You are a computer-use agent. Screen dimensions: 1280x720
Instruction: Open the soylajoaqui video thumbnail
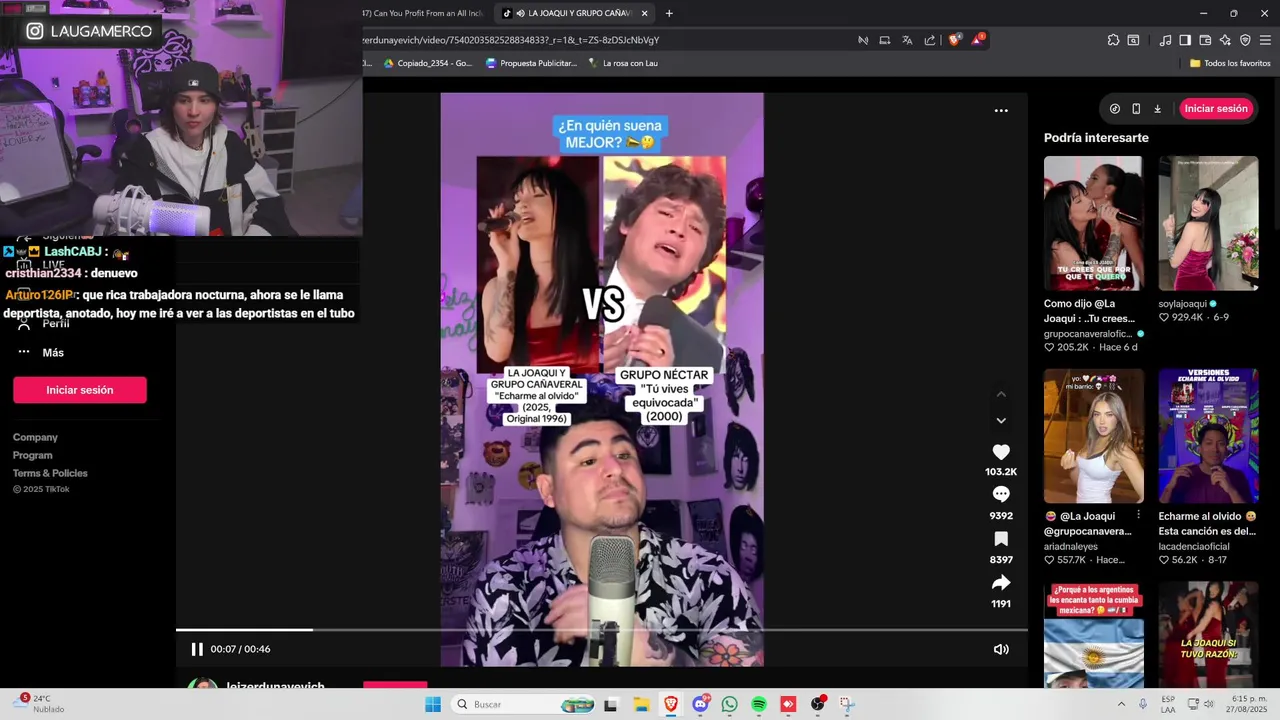(x=1209, y=223)
